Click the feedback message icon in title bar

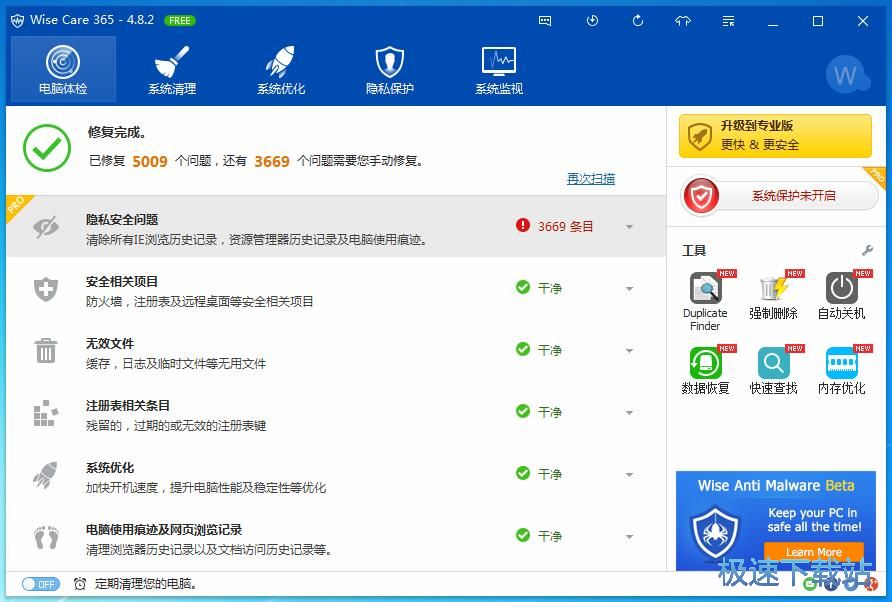[x=545, y=21]
